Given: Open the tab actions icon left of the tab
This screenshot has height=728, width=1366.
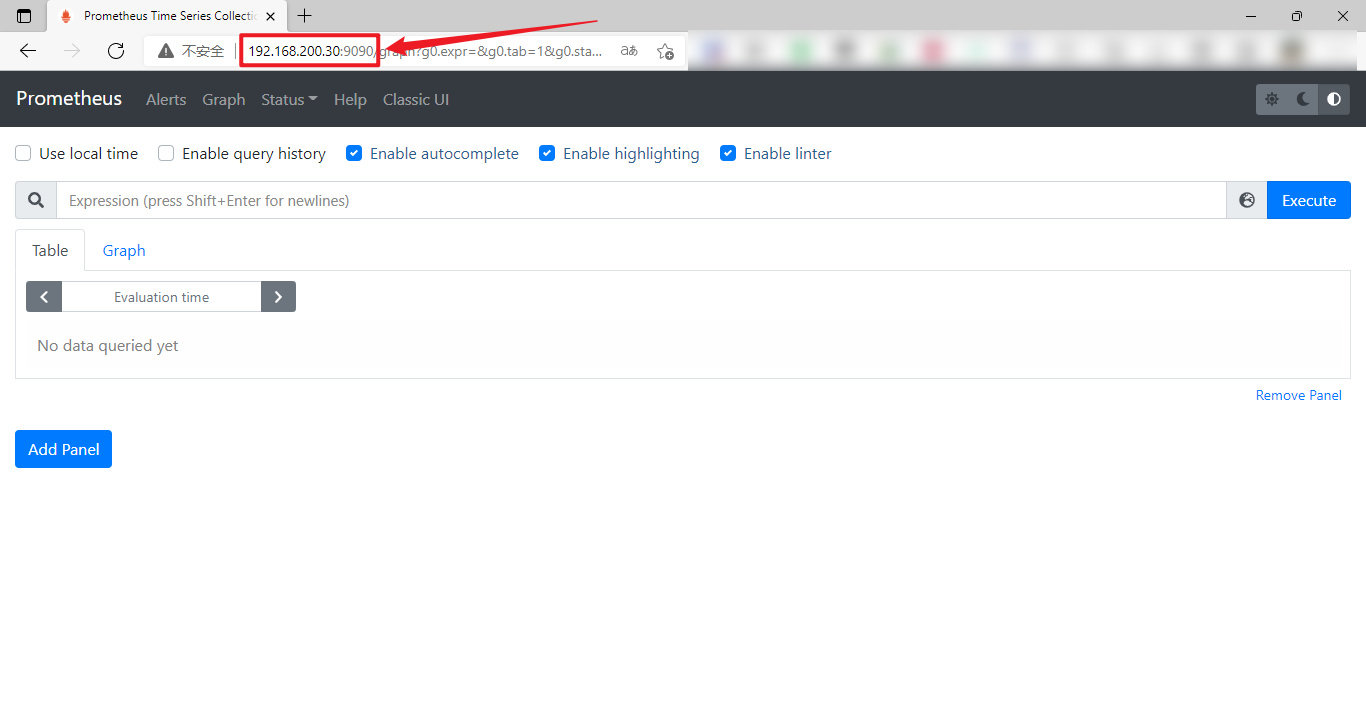Looking at the screenshot, I should point(24,16).
